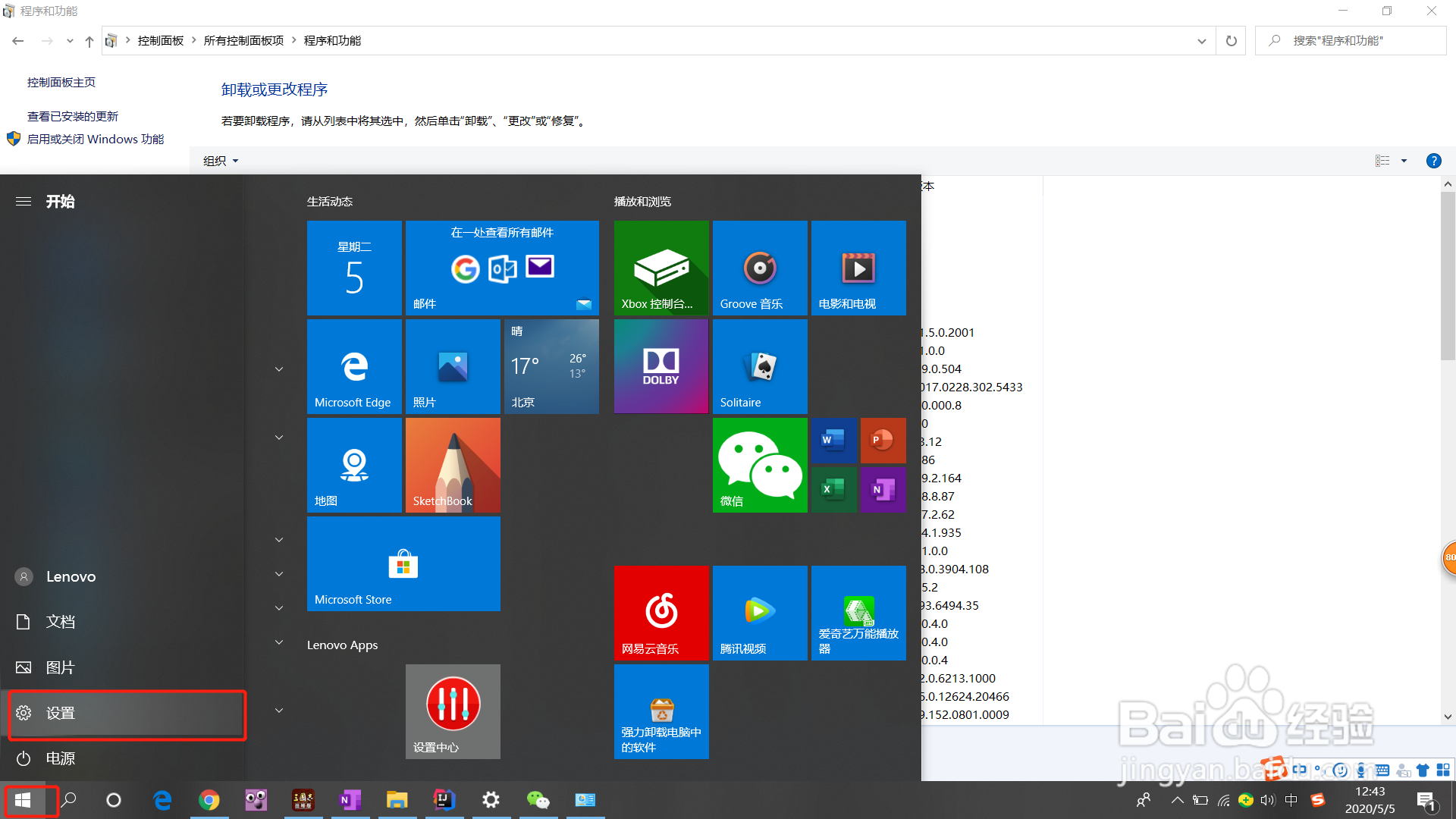1456x819 pixels.
Task: Click 启用或关闭 Windows 功能
Action: (96, 139)
